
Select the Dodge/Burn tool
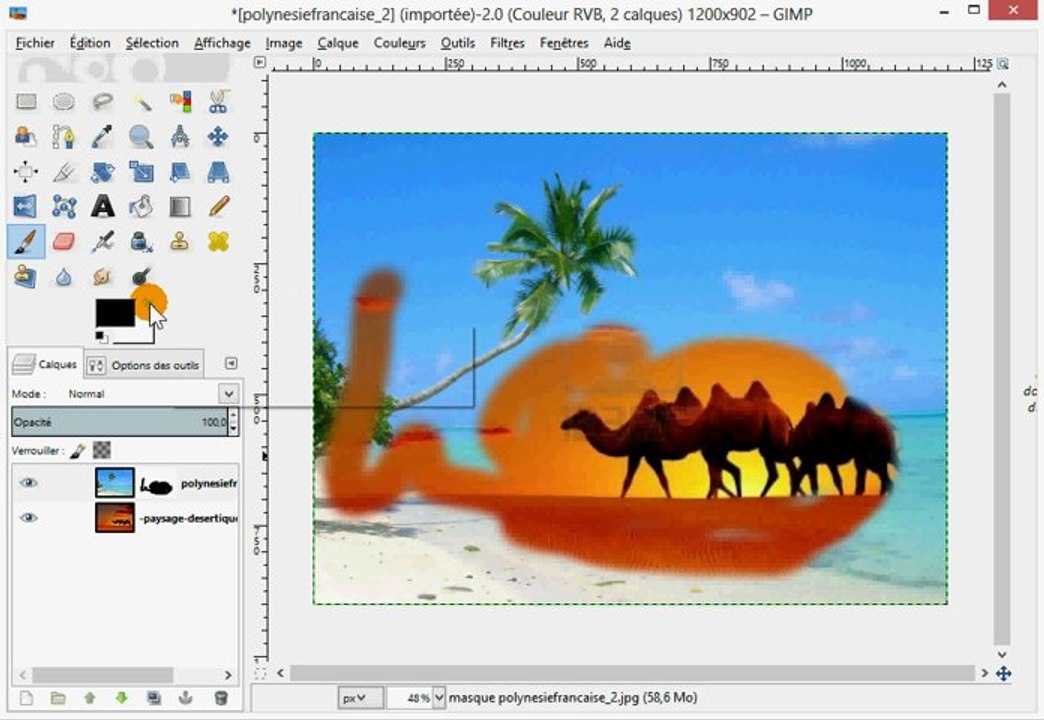[x=141, y=276]
